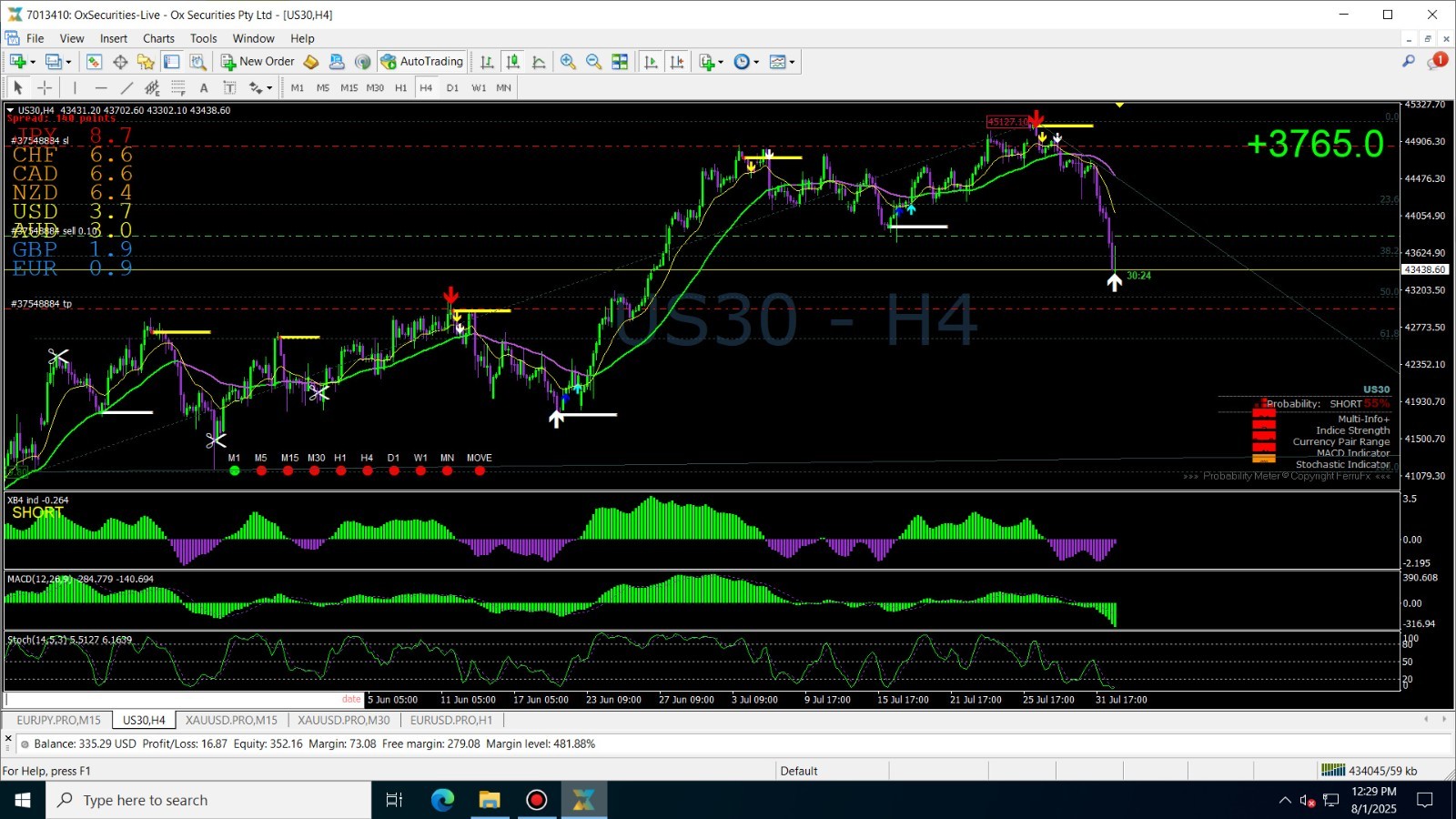1456x819 pixels.
Task: Toggle chart Auto Scroll
Action: click(x=651, y=62)
